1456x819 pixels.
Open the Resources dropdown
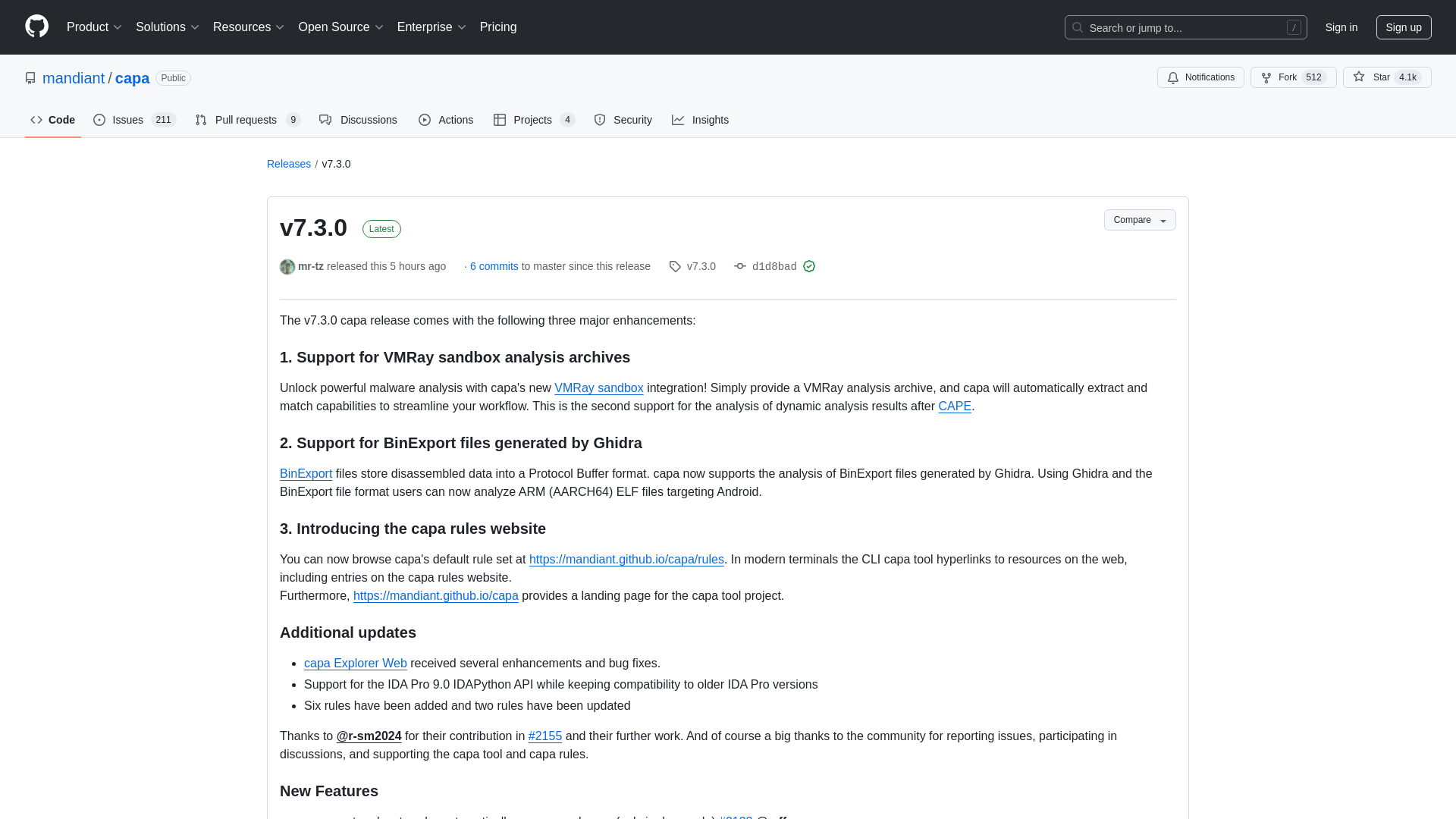click(x=249, y=27)
